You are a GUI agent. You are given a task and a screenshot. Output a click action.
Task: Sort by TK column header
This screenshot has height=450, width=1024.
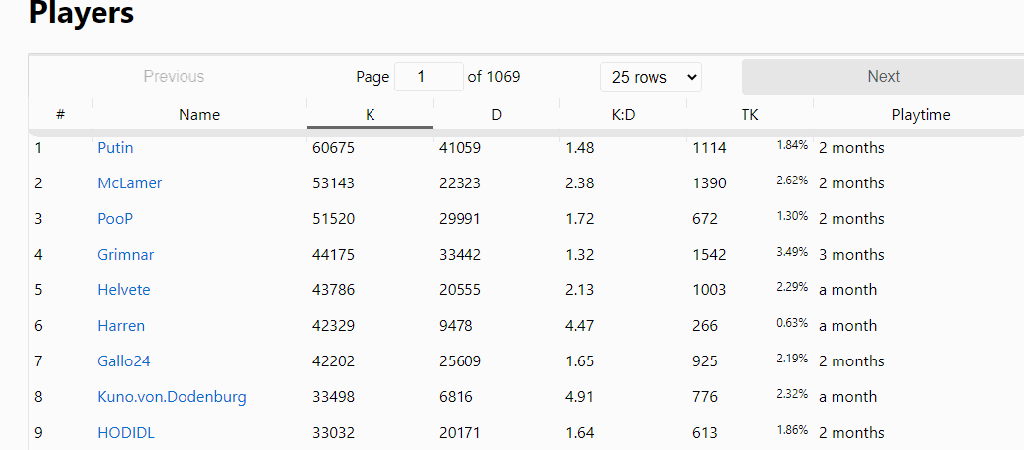[749, 115]
